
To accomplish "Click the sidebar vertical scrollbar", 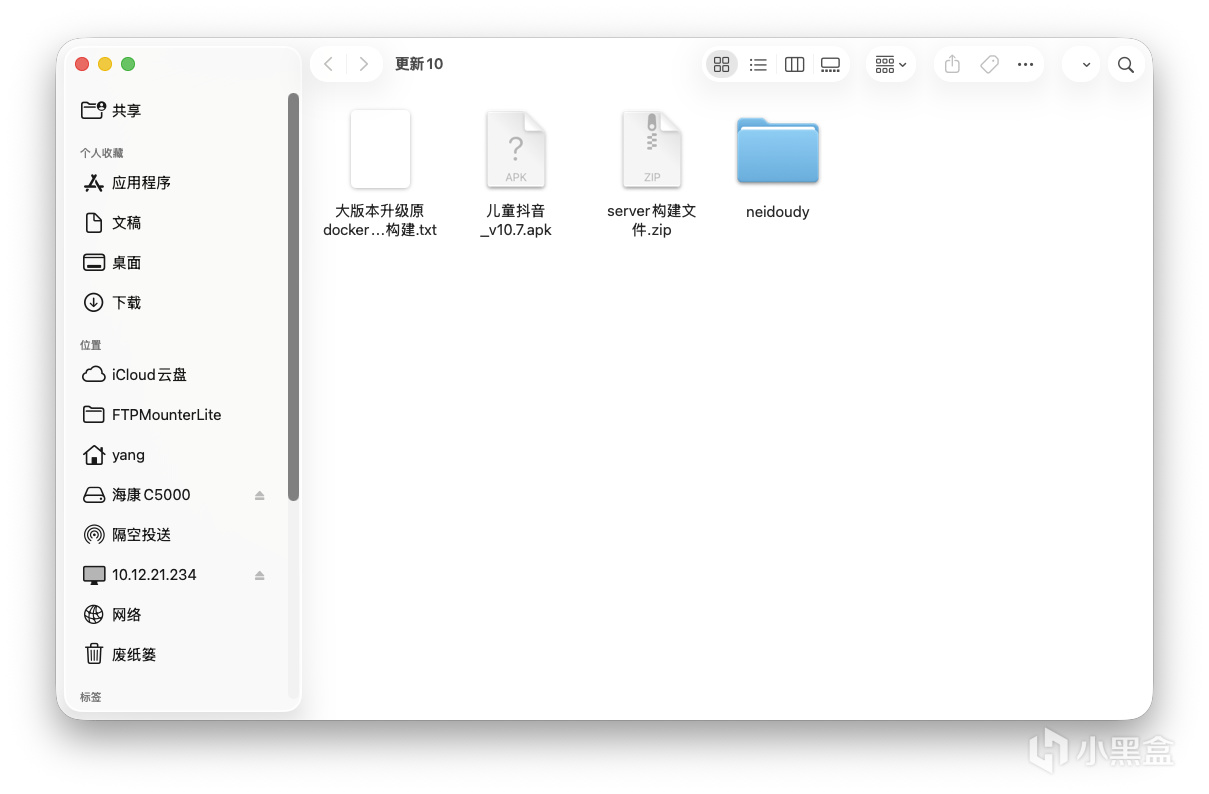I will pos(293,296).
